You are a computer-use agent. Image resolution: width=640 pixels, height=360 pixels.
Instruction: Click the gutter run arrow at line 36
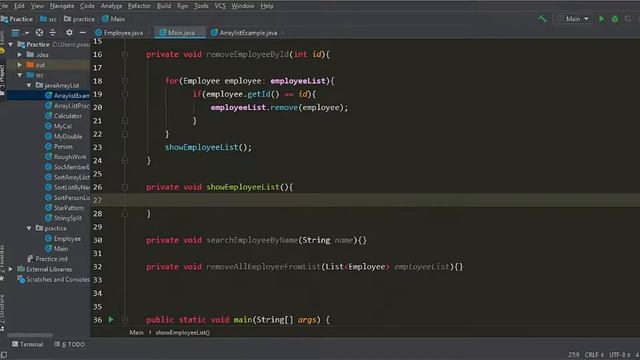[111, 320]
